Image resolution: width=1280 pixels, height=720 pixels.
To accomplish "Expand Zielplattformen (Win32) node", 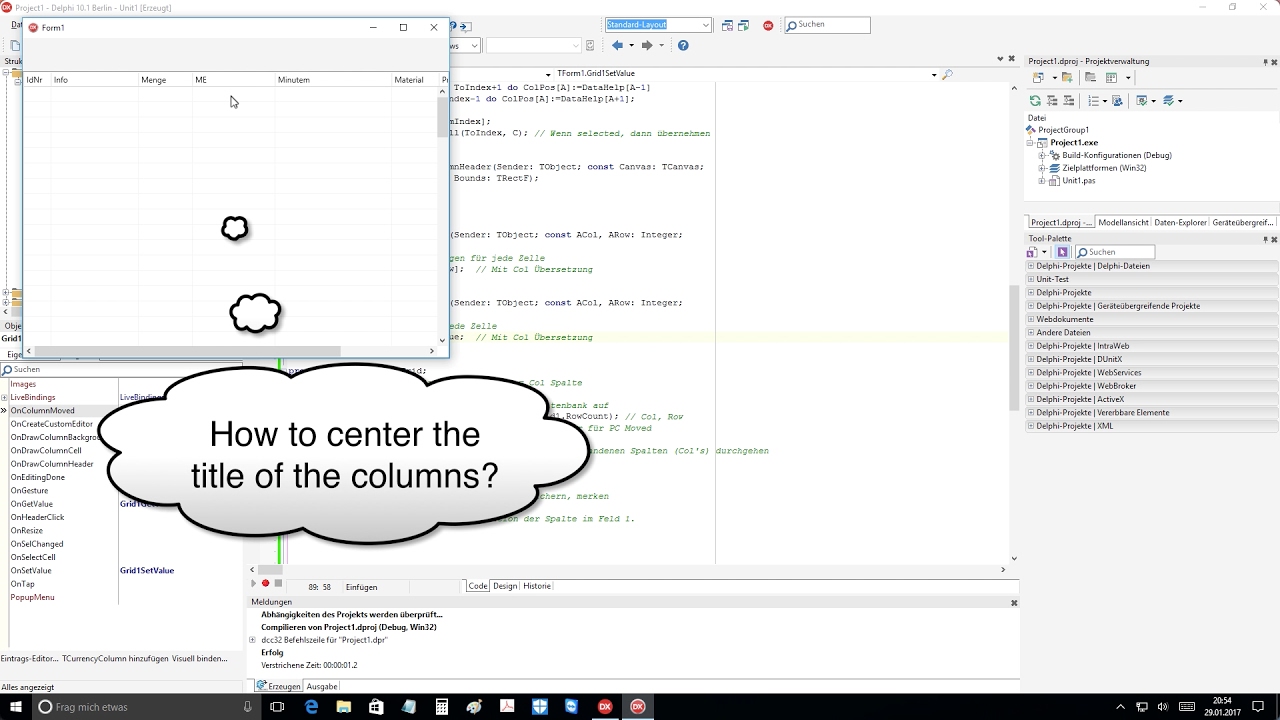I will point(1042,168).
